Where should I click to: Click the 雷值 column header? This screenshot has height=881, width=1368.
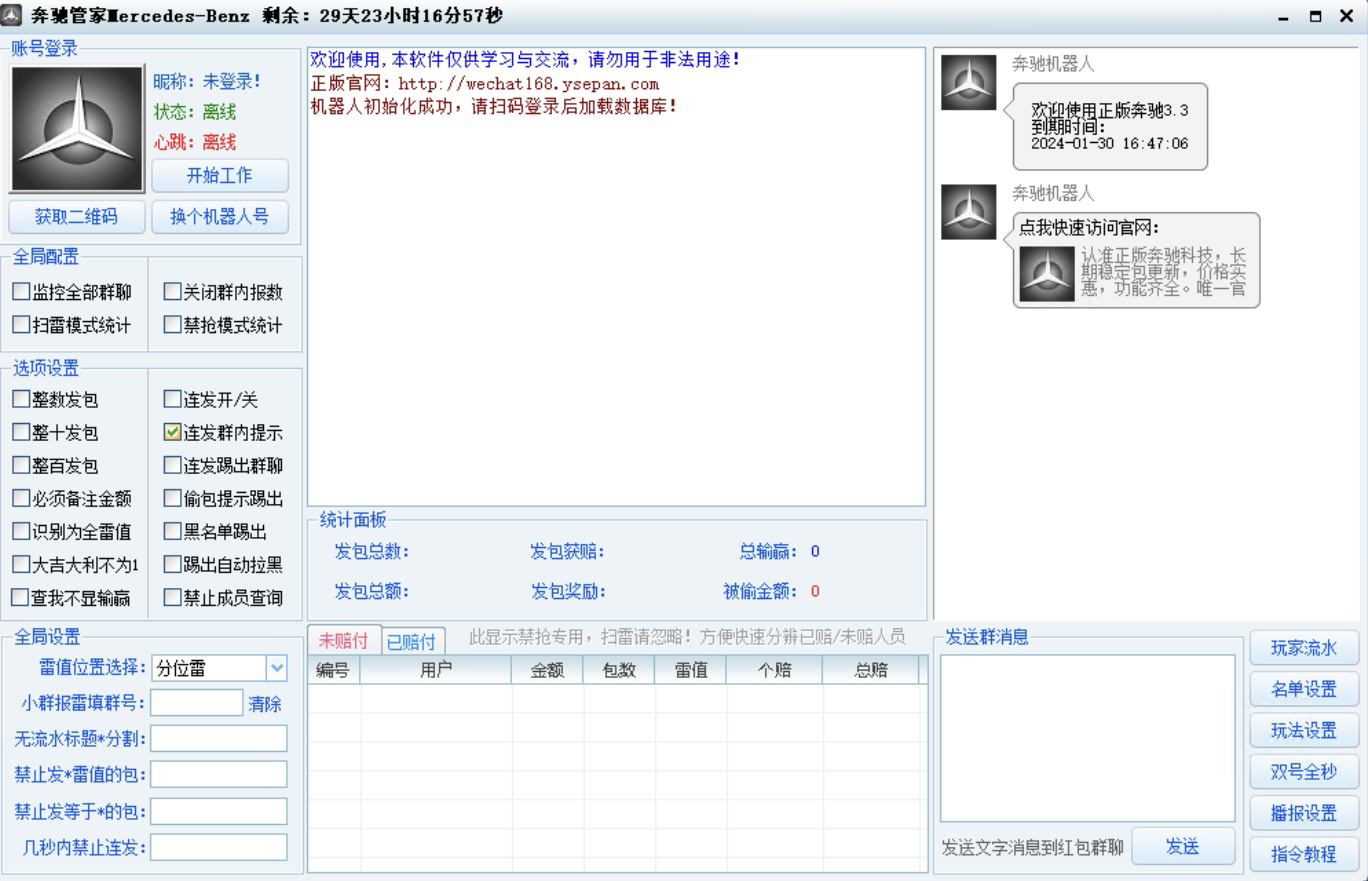click(690, 671)
